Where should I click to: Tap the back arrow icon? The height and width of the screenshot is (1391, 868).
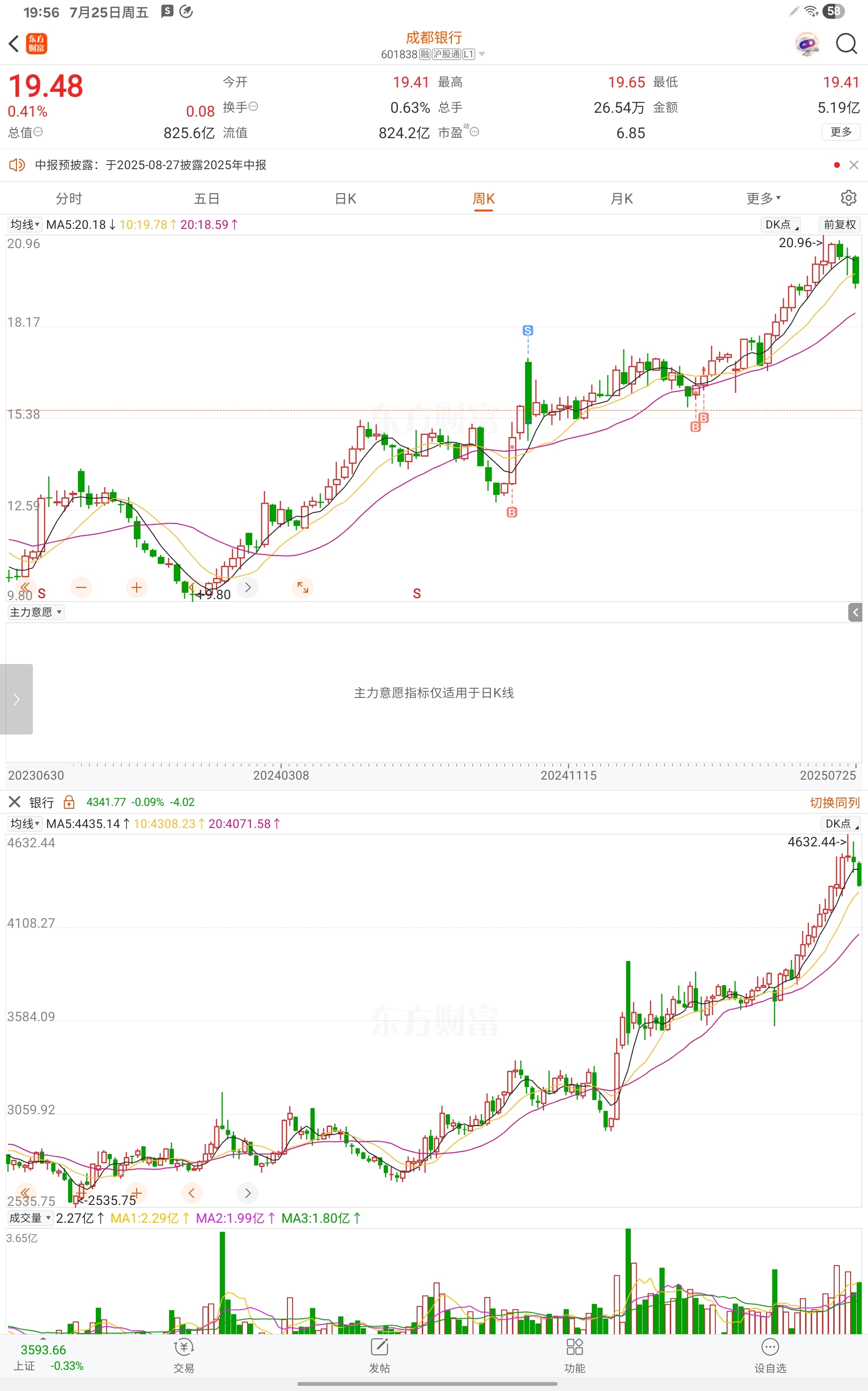(15, 44)
